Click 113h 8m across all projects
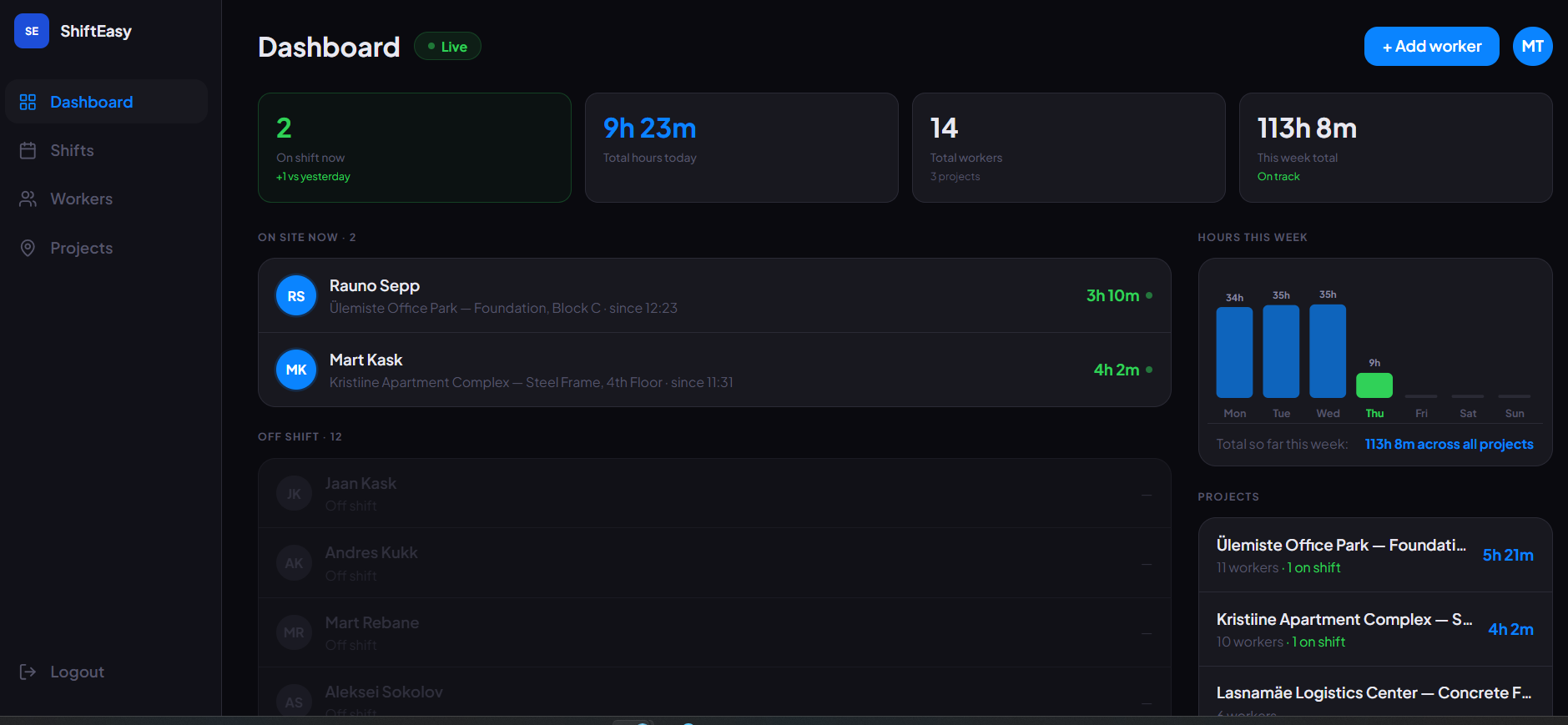The image size is (1568, 725). tap(1449, 444)
